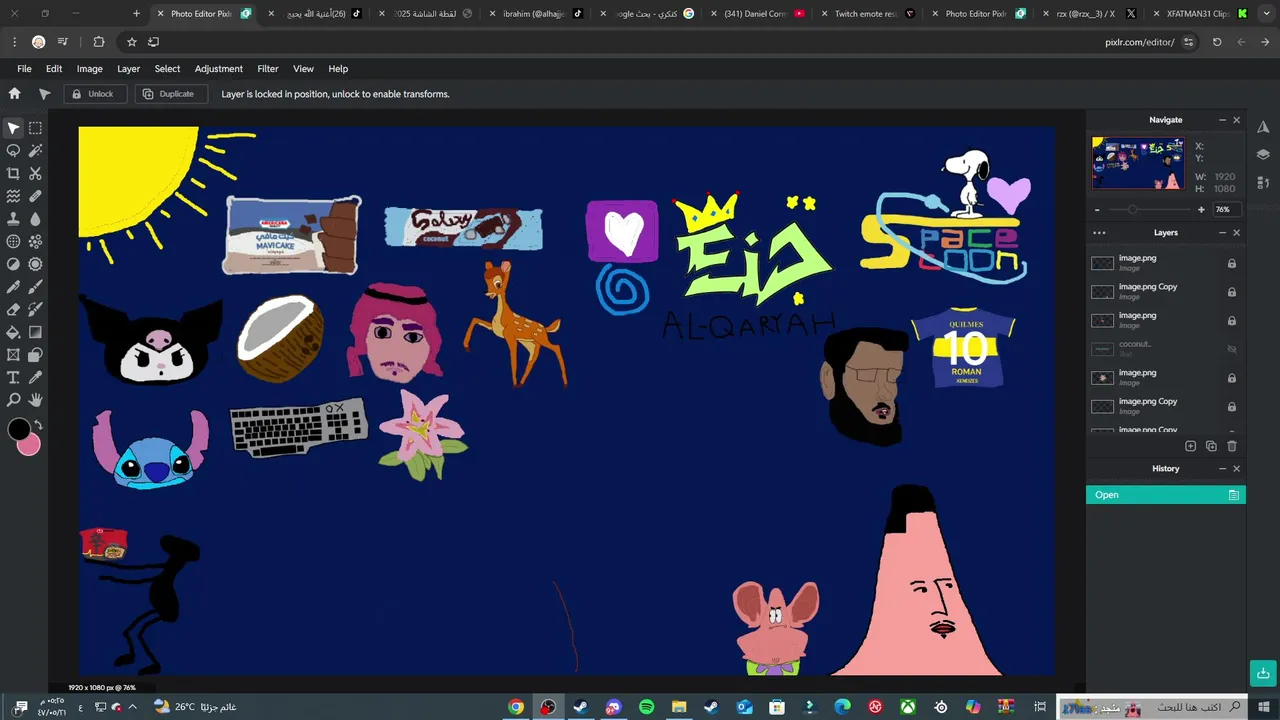The width and height of the screenshot is (1280, 720).
Task: Collapse the Layers panel
Action: [x=1222, y=232]
